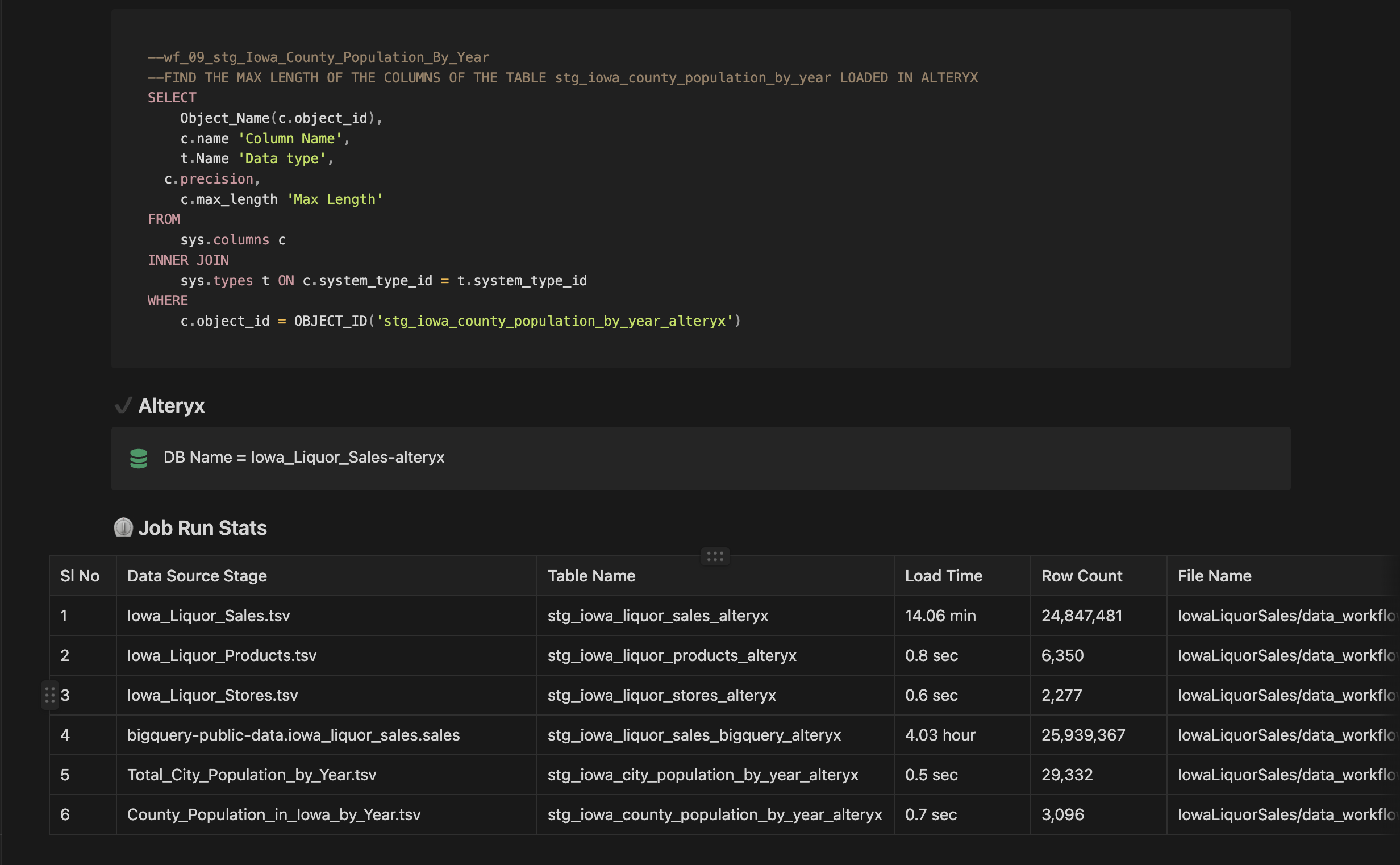Click the Alteryx heading

(x=171, y=406)
